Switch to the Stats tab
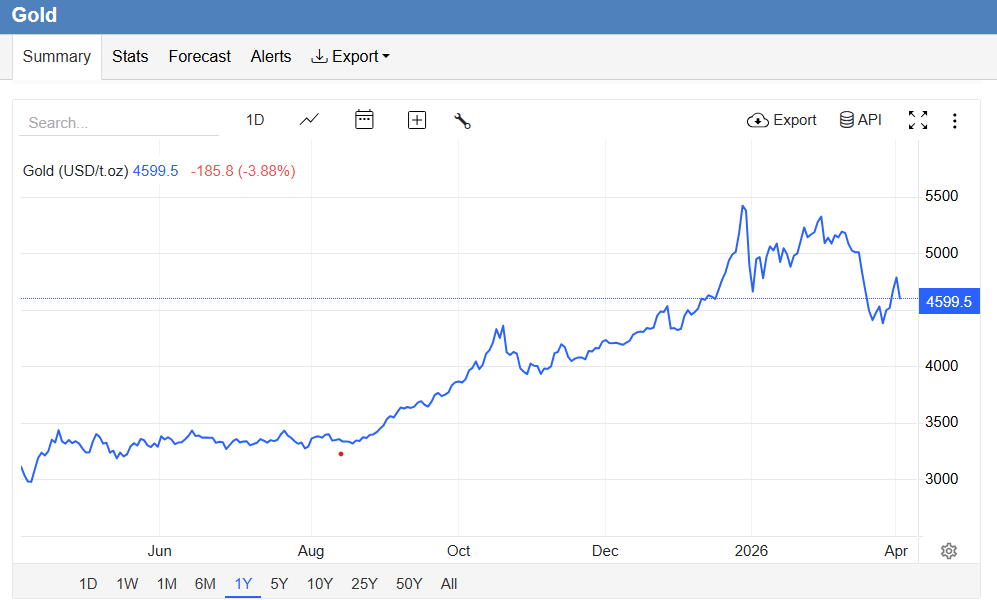The width and height of the screenshot is (997, 600). pyautogui.click(x=130, y=57)
